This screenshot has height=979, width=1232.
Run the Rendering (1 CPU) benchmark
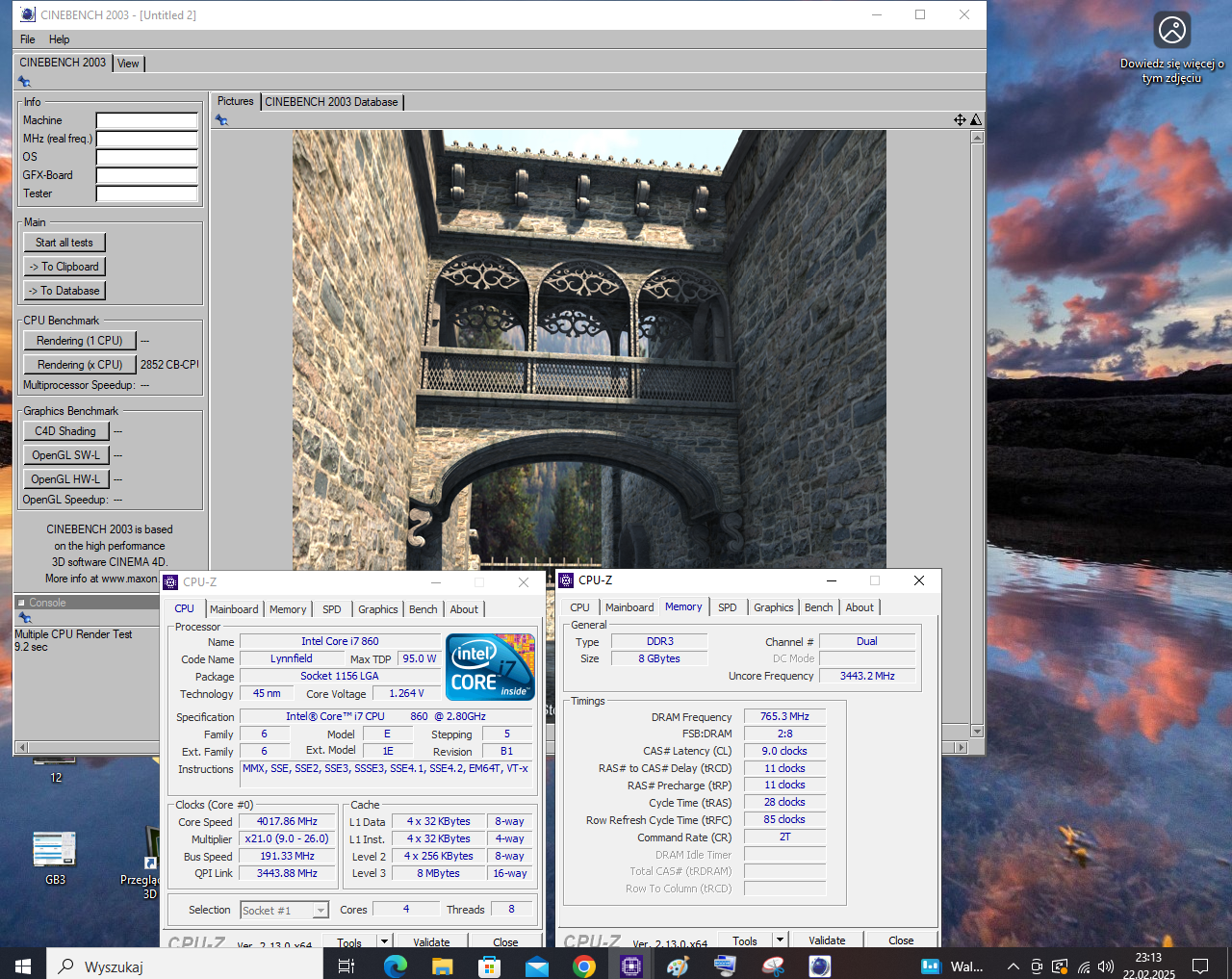(x=80, y=341)
